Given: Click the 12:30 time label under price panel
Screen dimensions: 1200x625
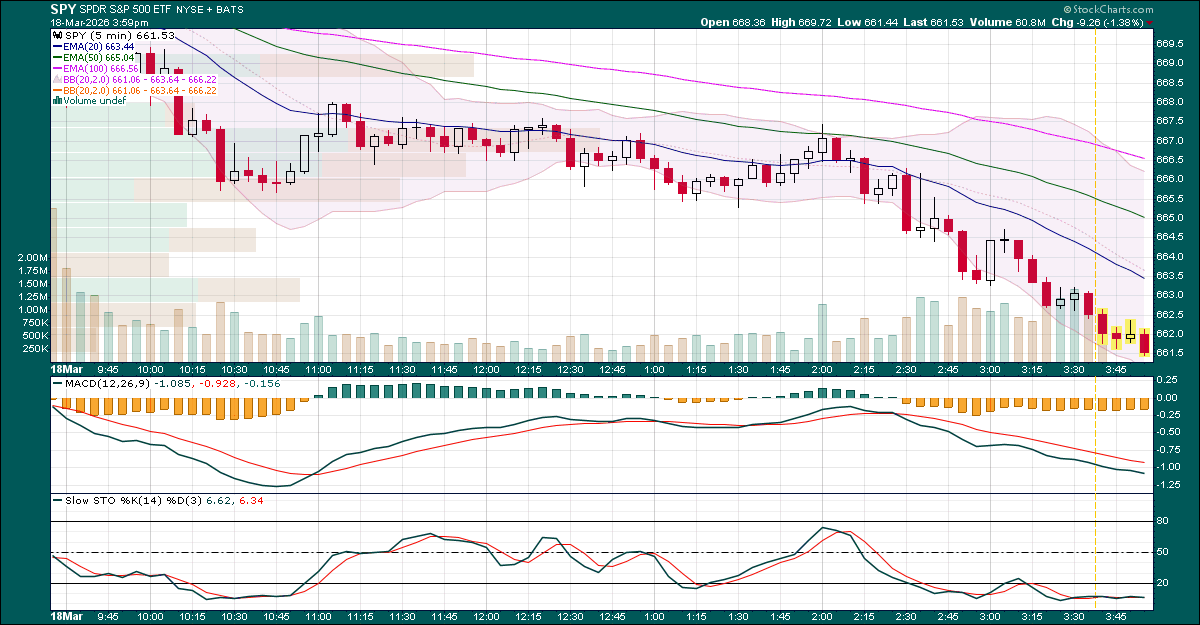Looking at the screenshot, I should (571, 369).
